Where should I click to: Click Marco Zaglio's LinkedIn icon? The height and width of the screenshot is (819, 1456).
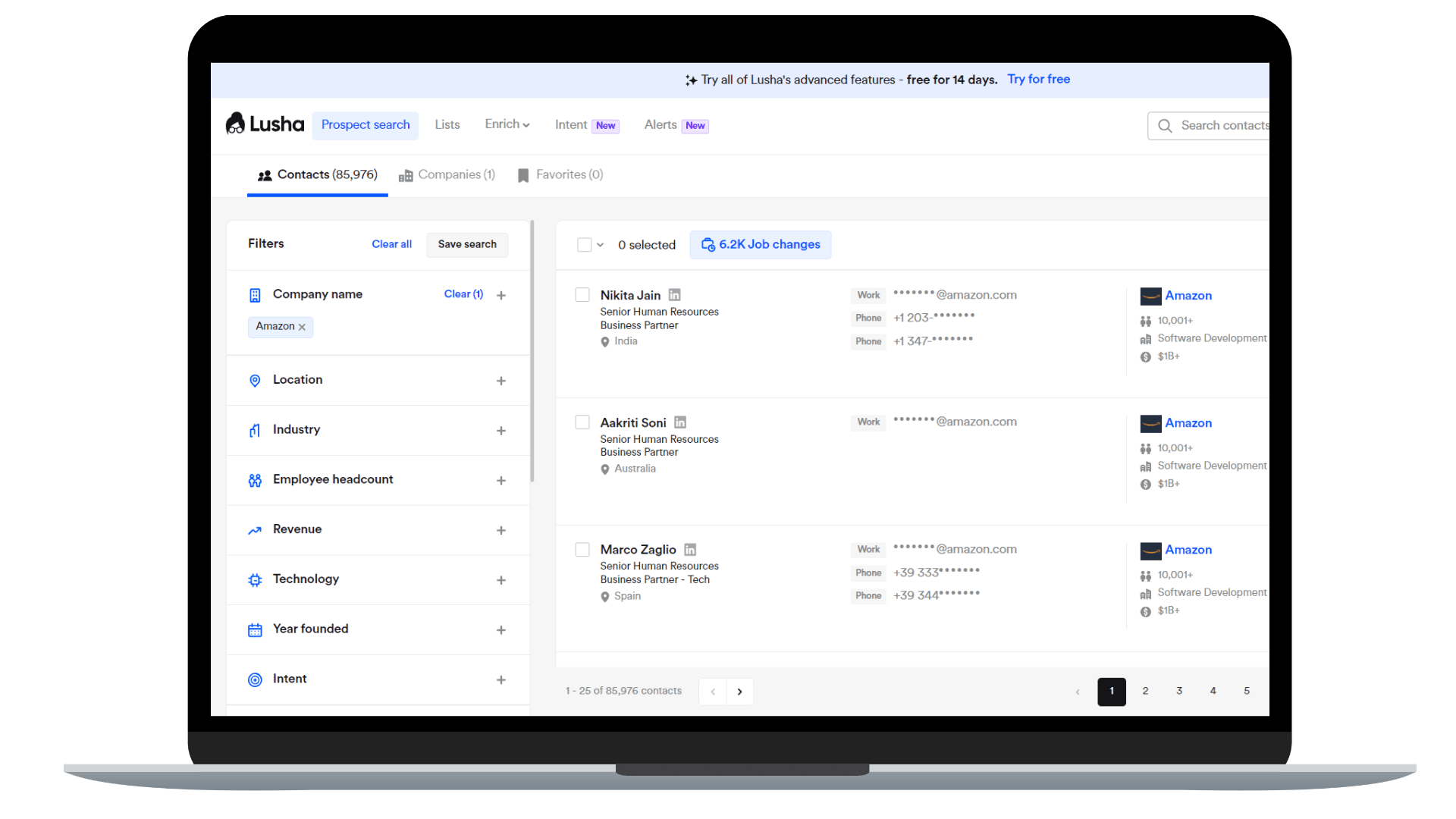point(690,550)
